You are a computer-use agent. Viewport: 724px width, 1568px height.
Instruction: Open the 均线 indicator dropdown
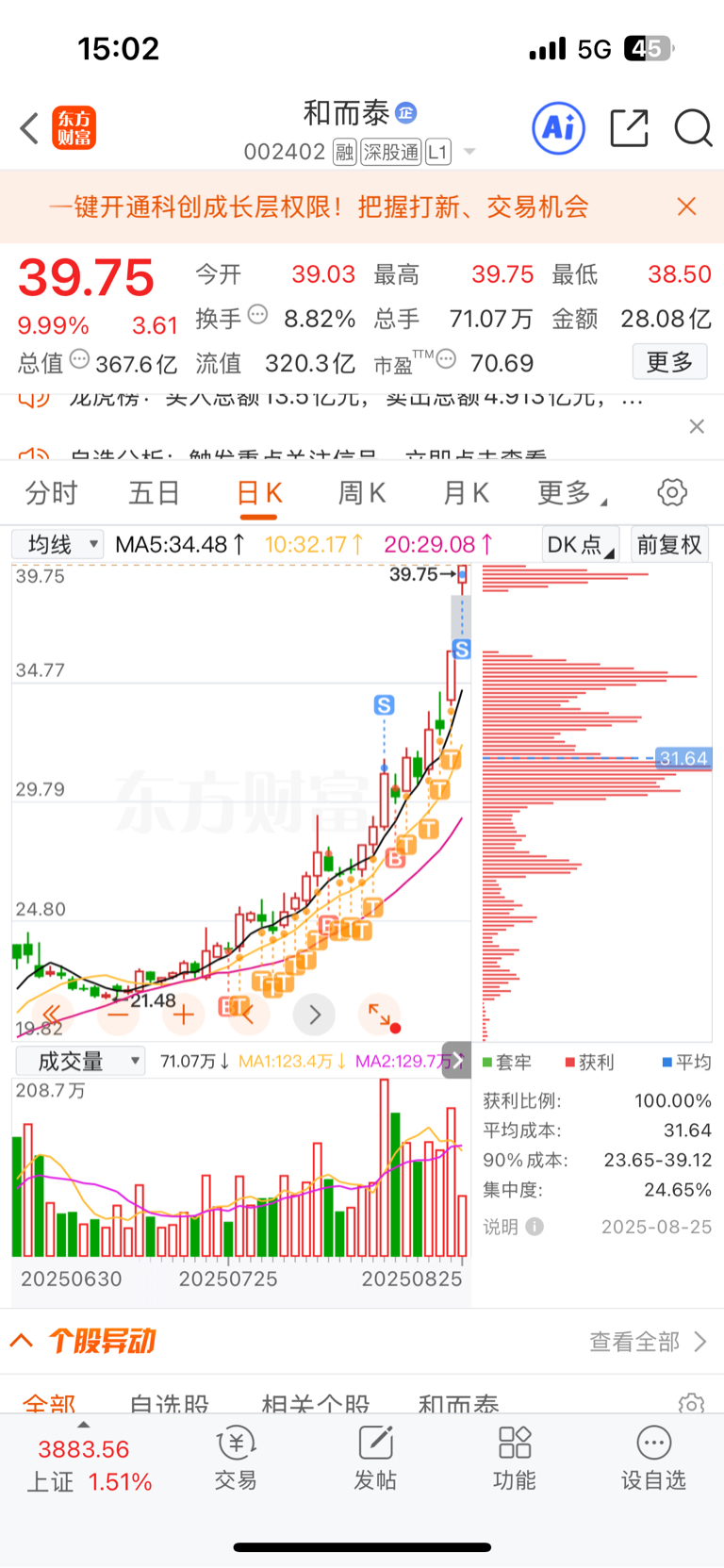(x=58, y=544)
